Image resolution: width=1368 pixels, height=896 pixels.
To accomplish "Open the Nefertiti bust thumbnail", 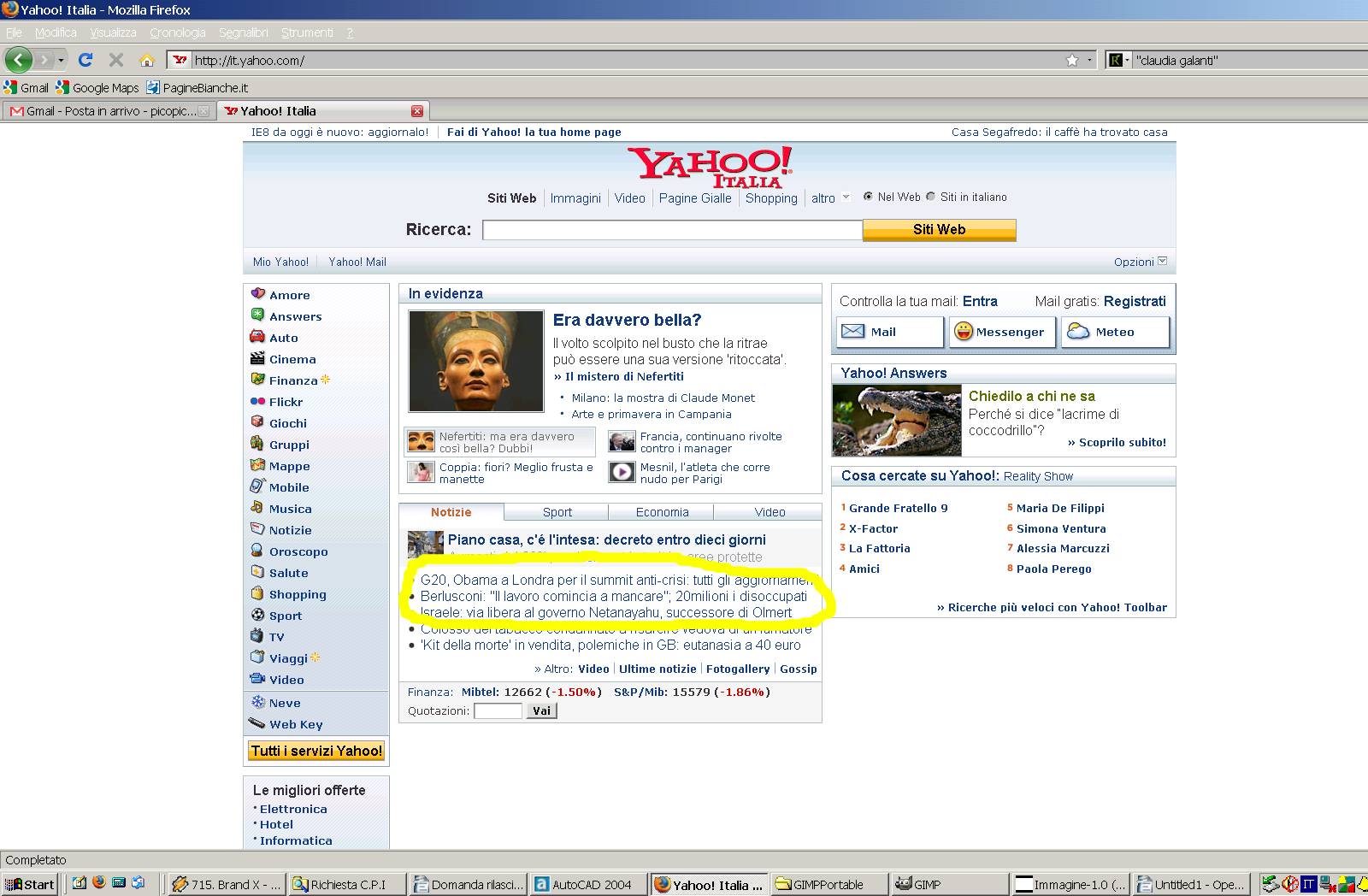I will coord(476,361).
